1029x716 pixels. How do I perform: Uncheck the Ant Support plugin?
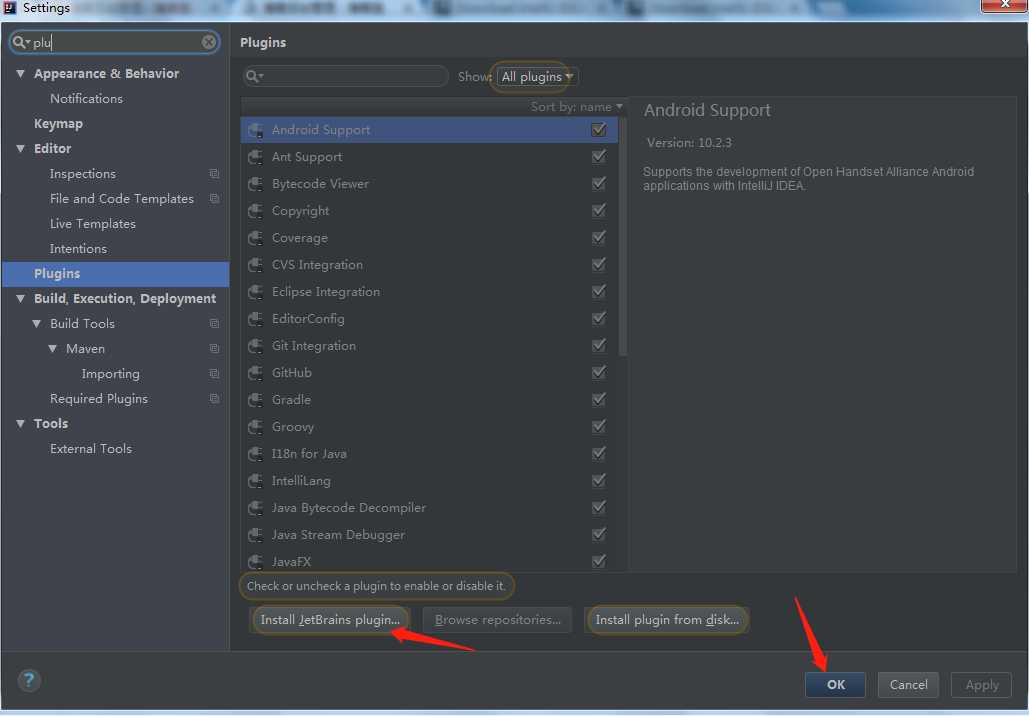click(x=598, y=156)
